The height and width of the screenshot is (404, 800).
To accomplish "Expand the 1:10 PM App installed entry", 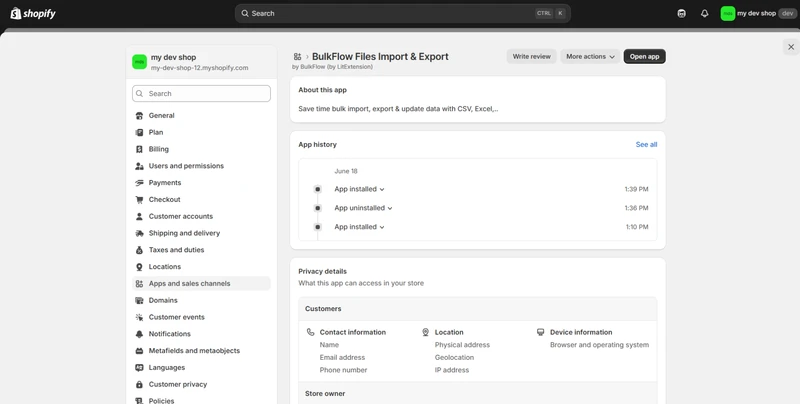I will point(359,227).
